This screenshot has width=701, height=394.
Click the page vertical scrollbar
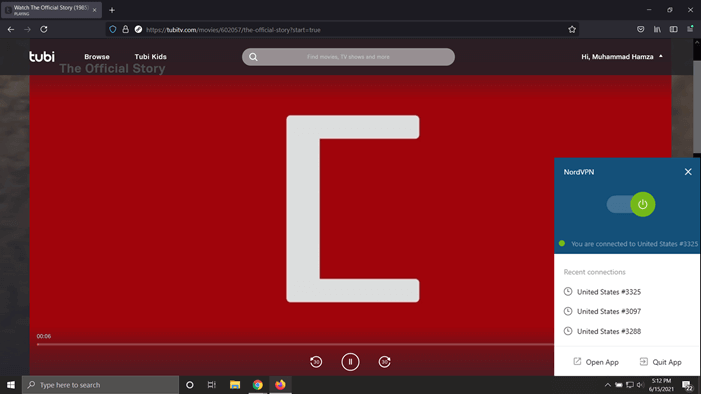pyautogui.click(x=697, y=106)
